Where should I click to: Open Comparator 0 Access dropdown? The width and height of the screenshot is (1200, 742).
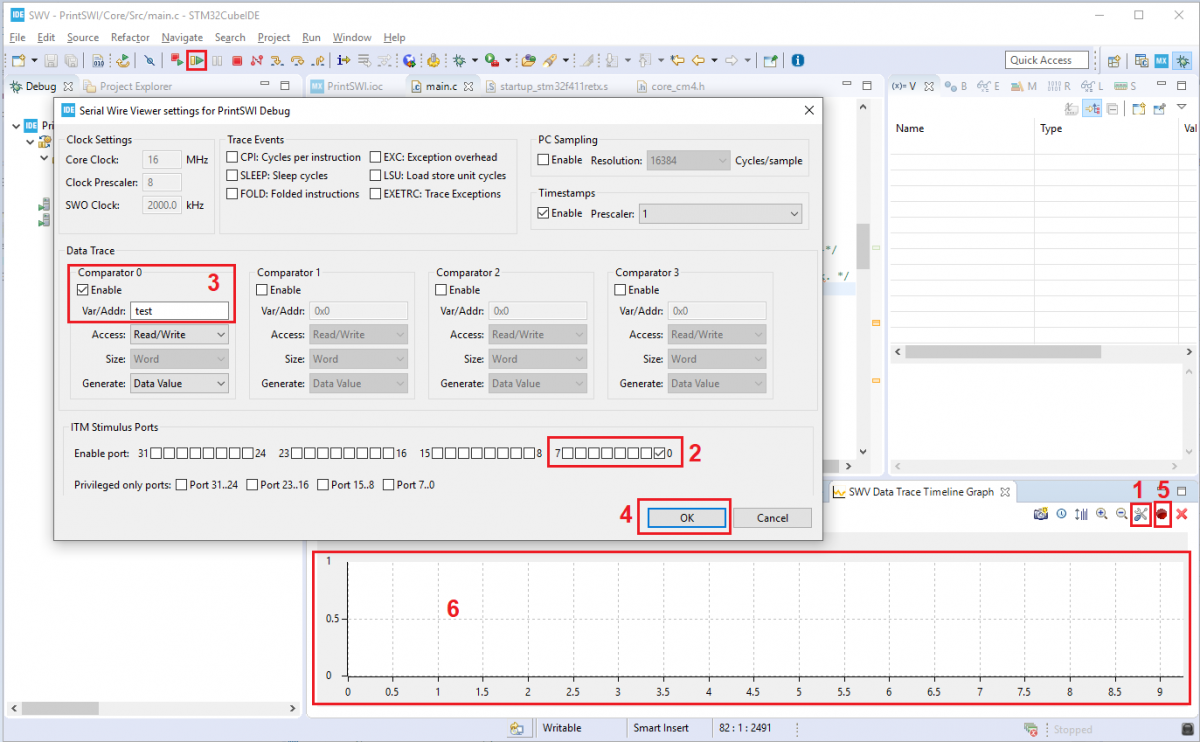180,335
